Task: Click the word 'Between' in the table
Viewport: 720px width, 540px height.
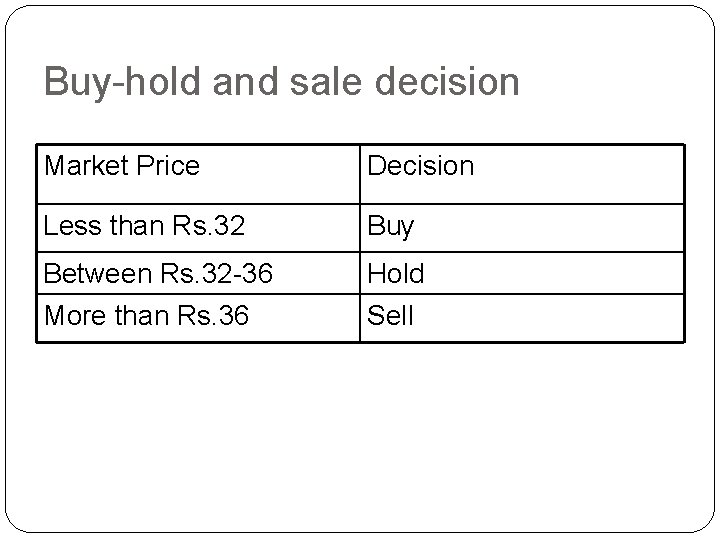Action: click(98, 273)
